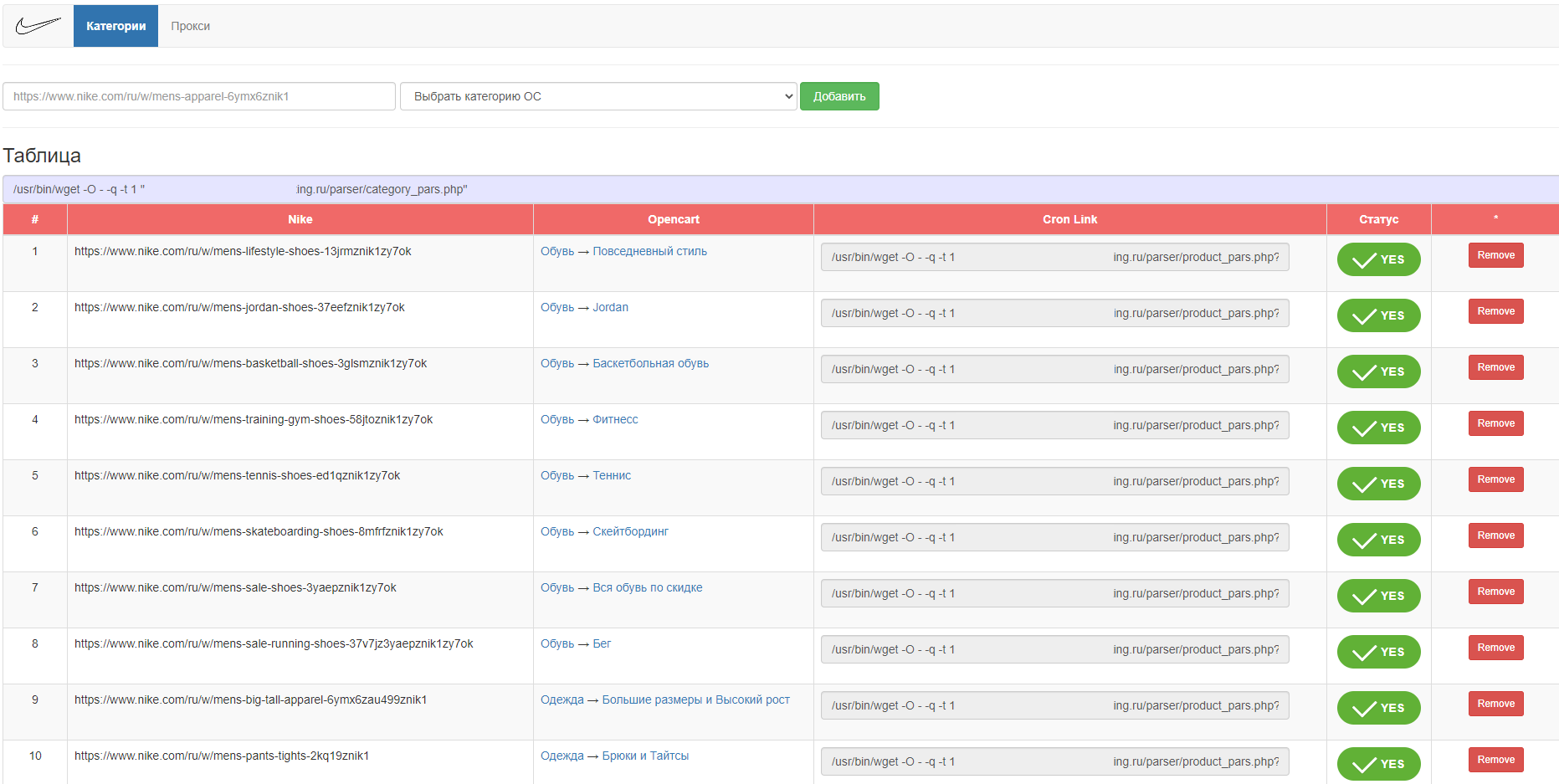This screenshot has height=784, width=1559.
Task: Click the Cron Link column header
Action: pos(1069,219)
